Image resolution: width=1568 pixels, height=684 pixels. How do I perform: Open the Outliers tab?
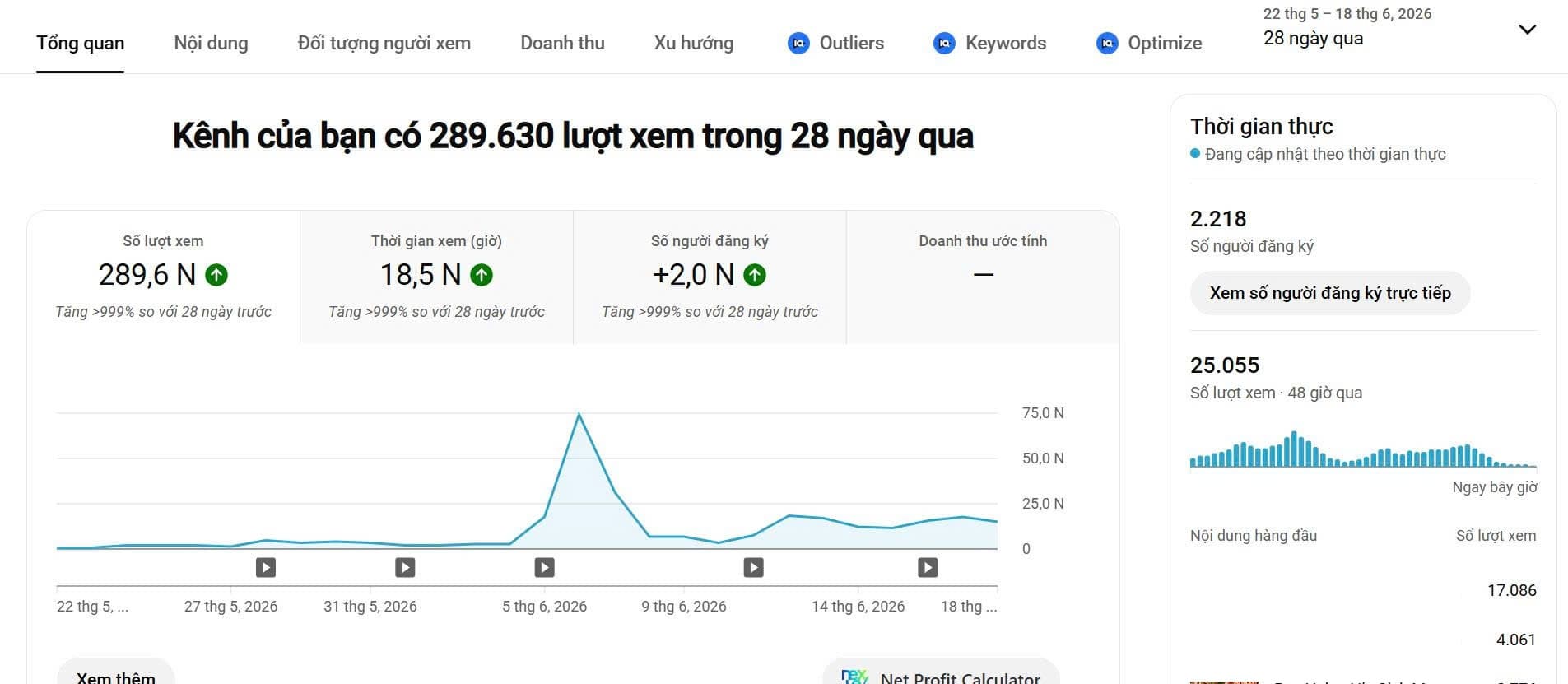pos(835,43)
